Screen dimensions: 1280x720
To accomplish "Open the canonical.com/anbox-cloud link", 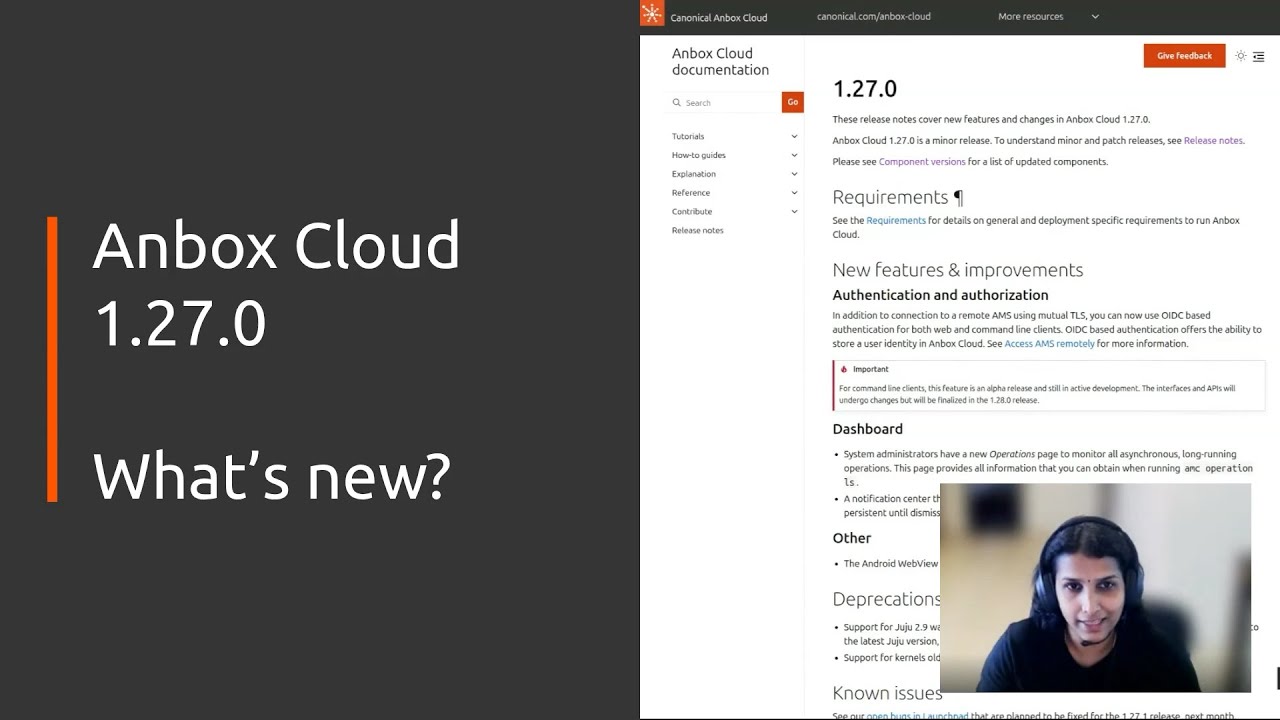I will pos(874,16).
